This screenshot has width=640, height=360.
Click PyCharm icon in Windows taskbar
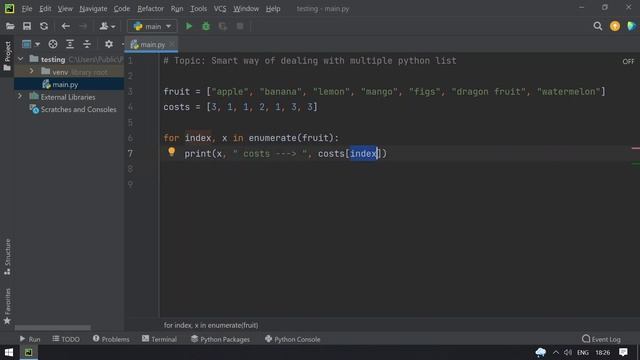coord(29,352)
